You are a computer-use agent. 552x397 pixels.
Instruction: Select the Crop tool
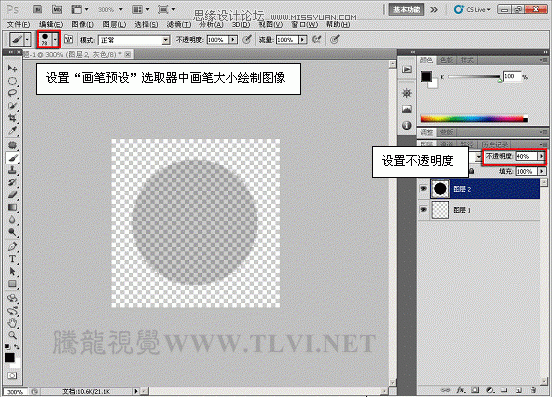[12, 118]
